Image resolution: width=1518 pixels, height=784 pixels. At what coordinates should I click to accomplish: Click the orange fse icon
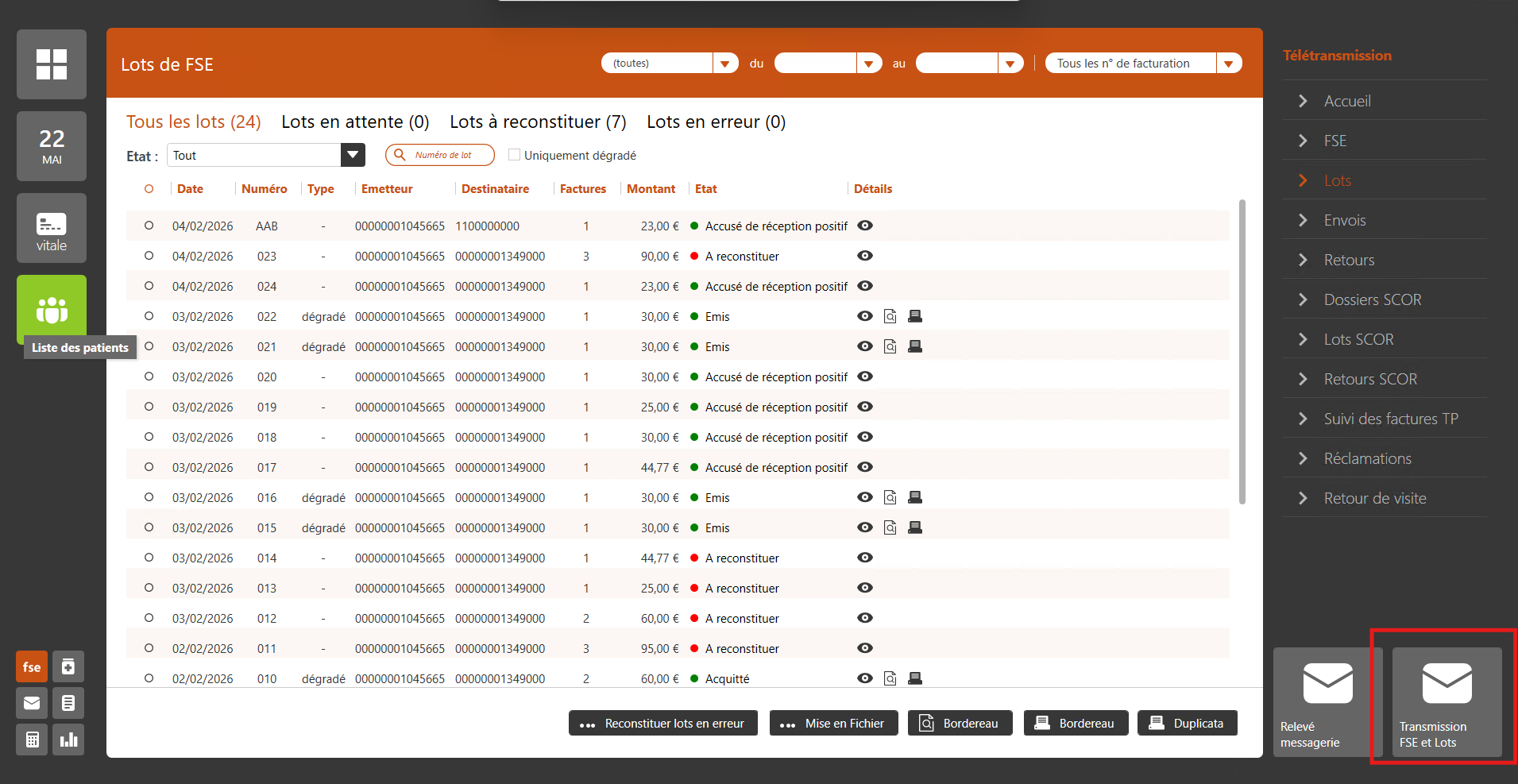[x=32, y=667]
